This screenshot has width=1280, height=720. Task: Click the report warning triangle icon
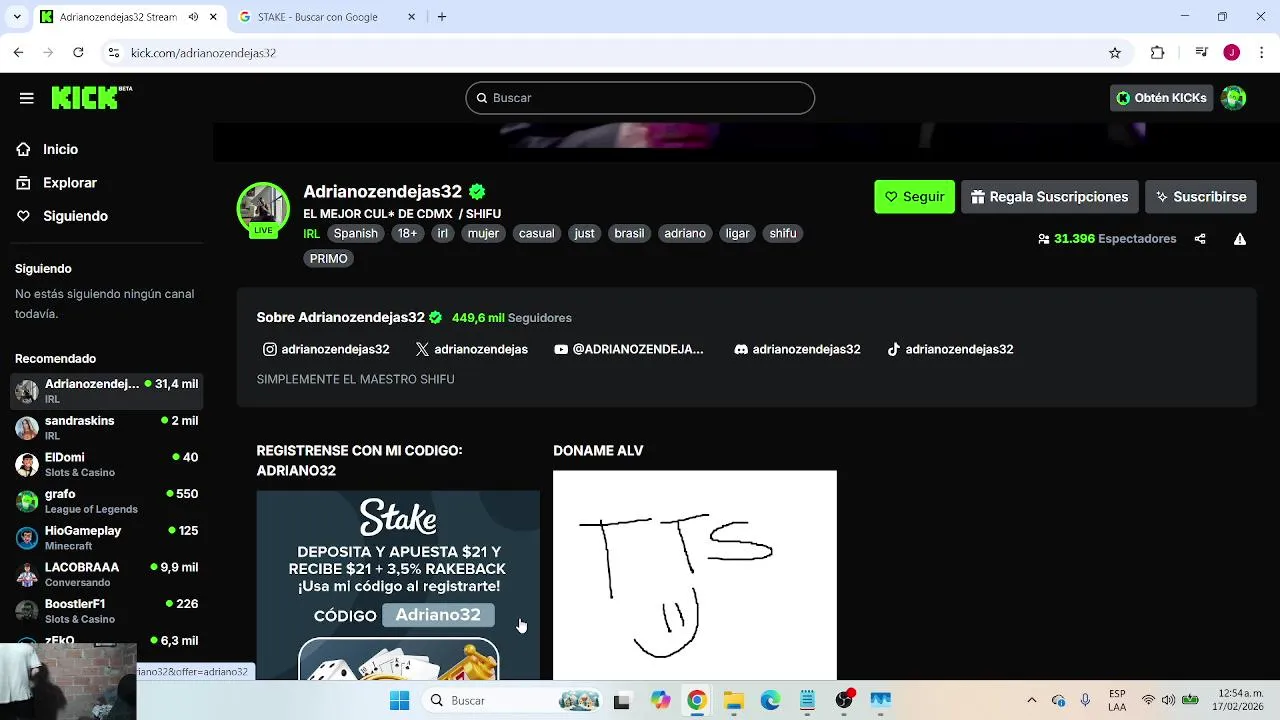[1240, 239]
